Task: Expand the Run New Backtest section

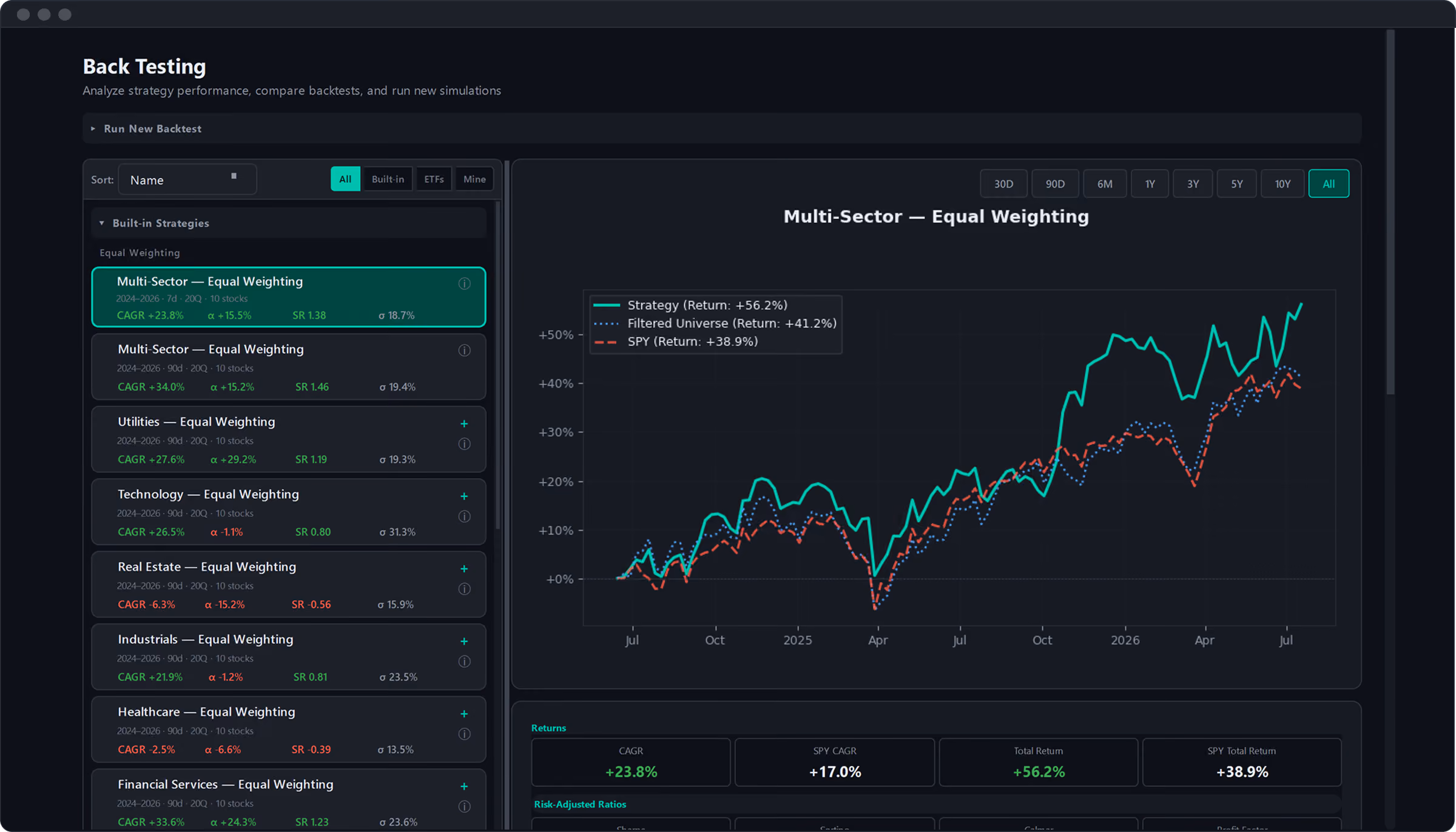Action: click(x=722, y=129)
